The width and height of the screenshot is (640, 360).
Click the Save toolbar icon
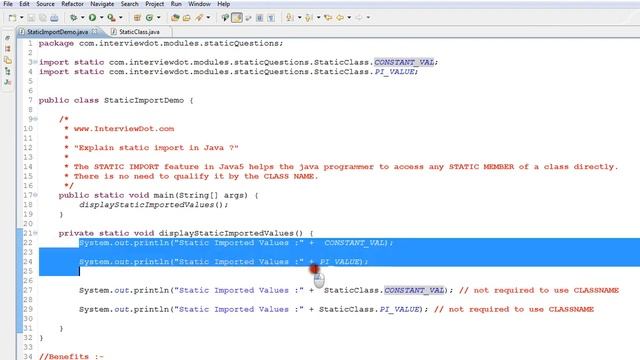31,18
